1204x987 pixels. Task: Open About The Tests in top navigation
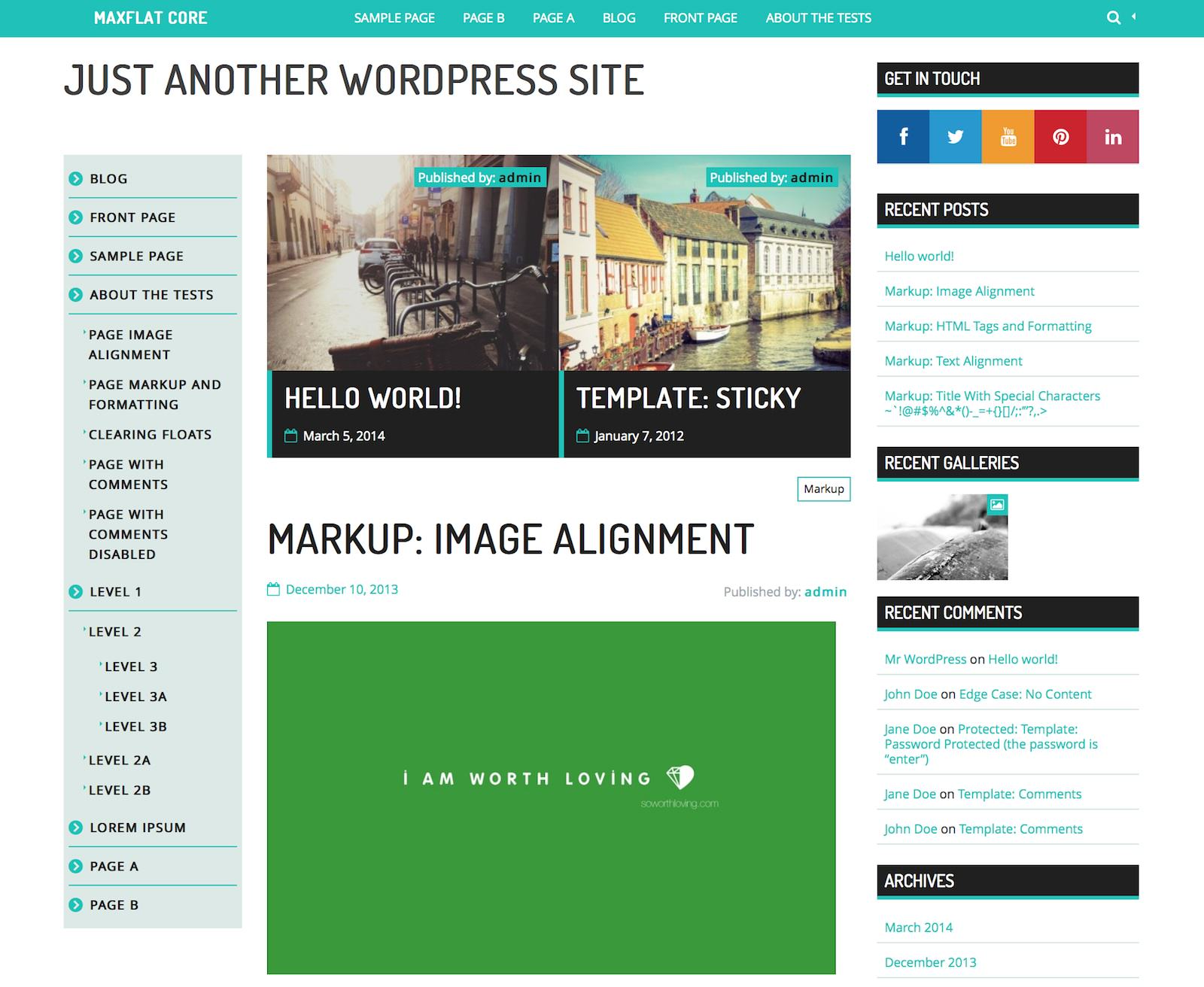coord(818,18)
